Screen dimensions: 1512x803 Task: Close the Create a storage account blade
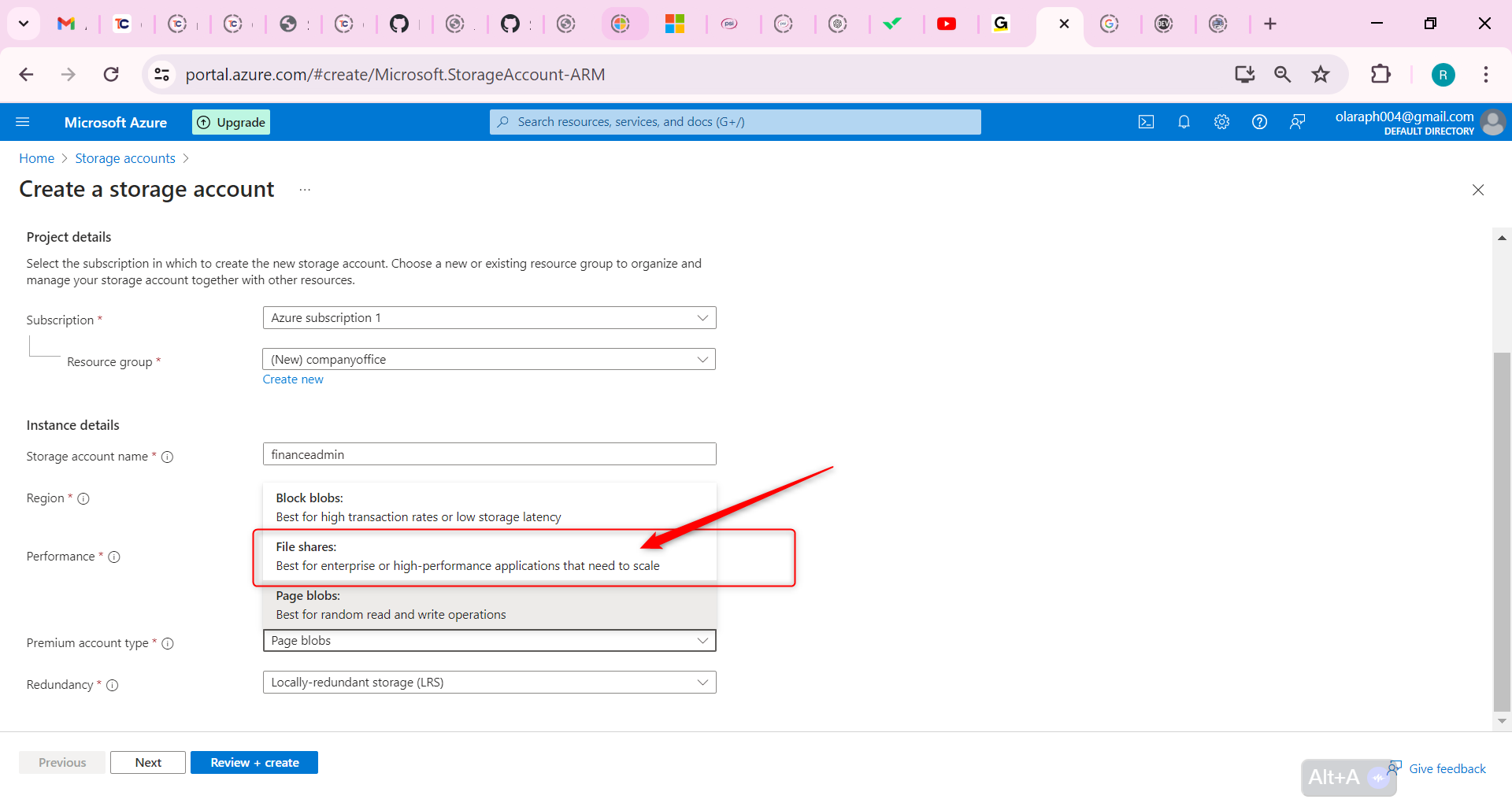1478,190
